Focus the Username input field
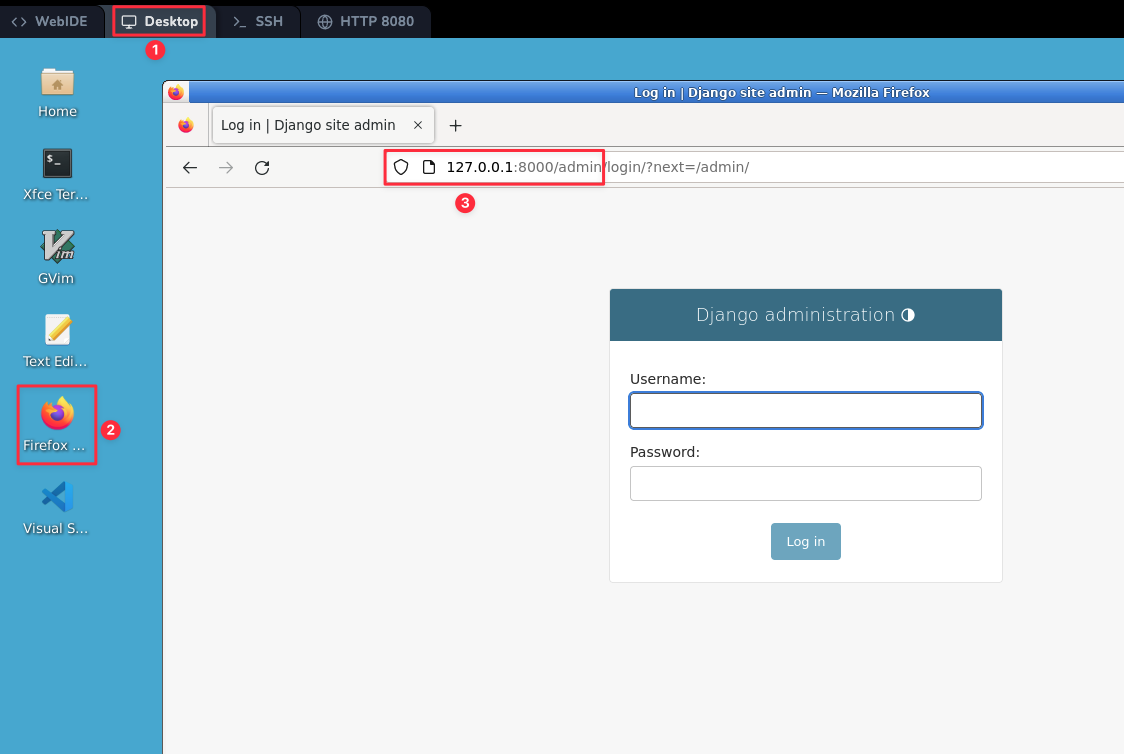 coord(805,411)
